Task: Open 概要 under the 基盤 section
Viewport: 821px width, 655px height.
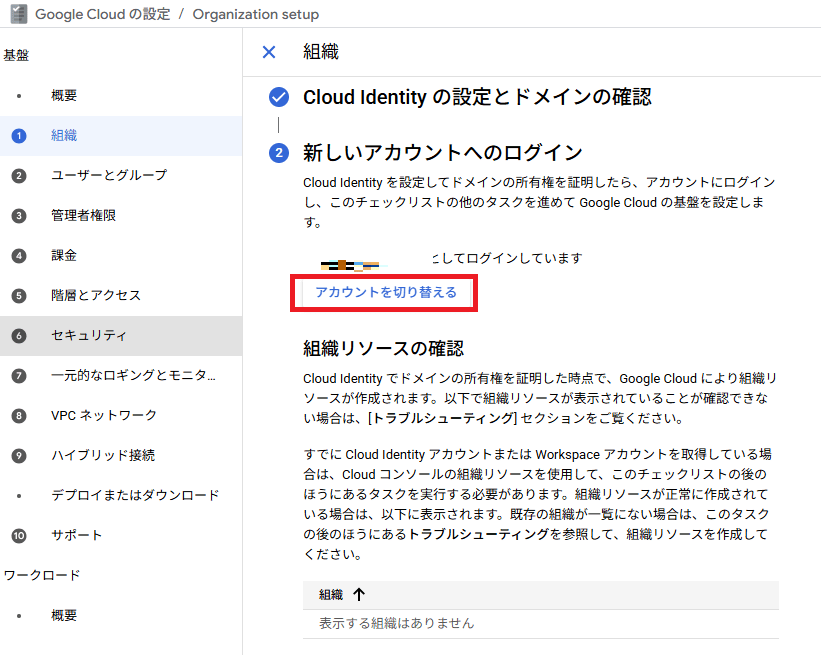Action: (x=121, y=96)
